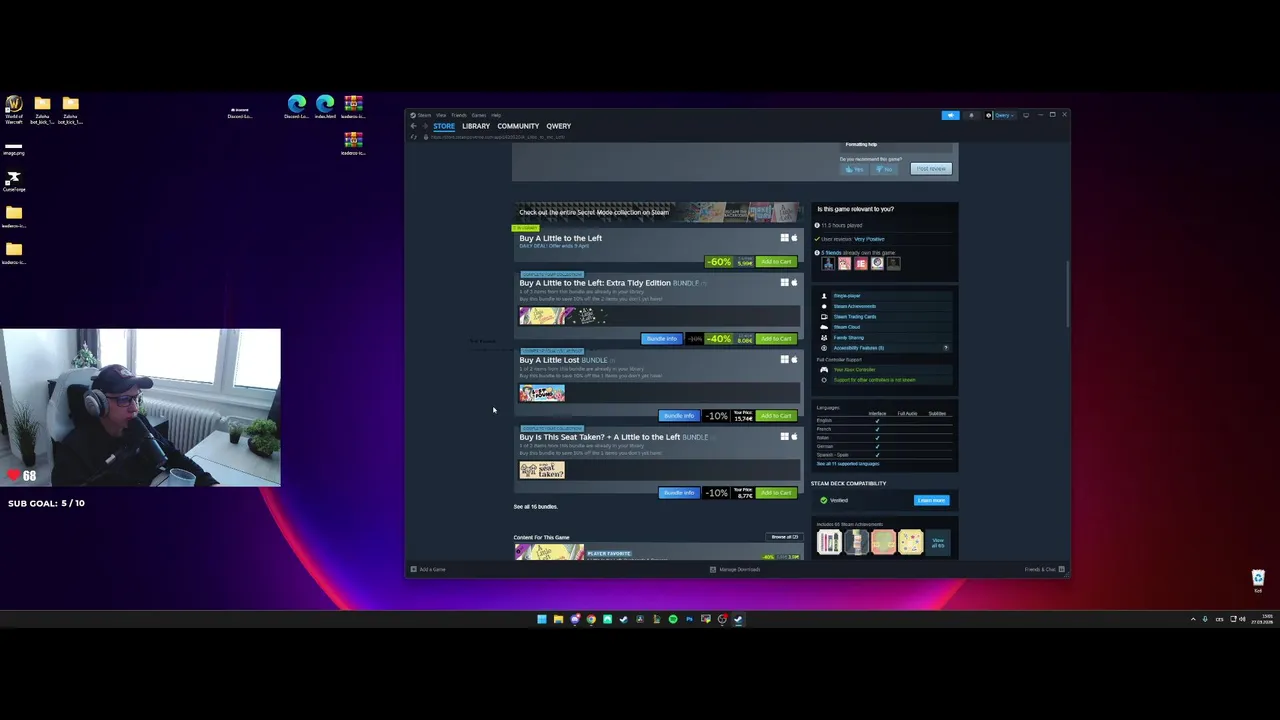The image size is (1280, 720).
Task: Open the Steam menu
Action: click(424, 115)
